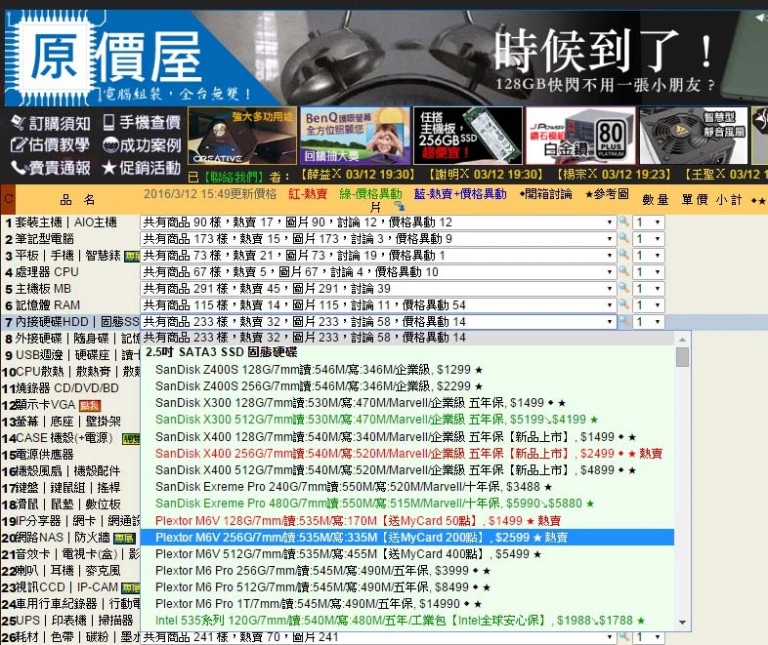The image size is (768, 645).
Task: Click the magnifier icon for row 5 主機板 MB
Action: coord(624,288)
